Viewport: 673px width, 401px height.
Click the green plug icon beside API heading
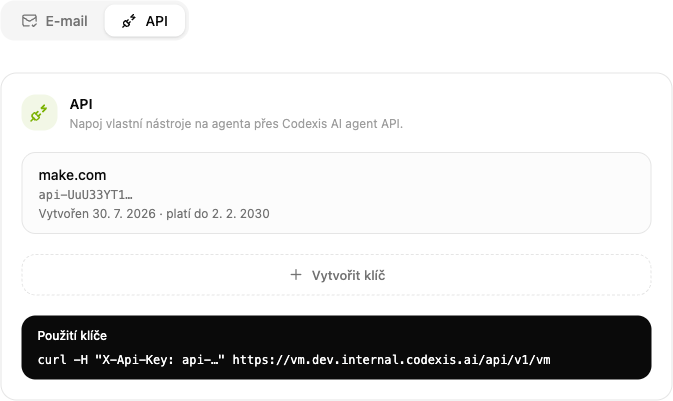[x=39, y=113]
